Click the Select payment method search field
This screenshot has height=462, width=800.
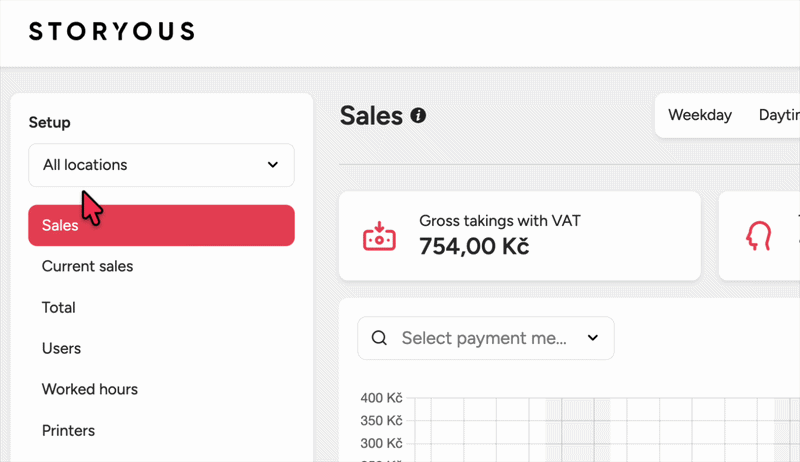(x=486, y=338)
